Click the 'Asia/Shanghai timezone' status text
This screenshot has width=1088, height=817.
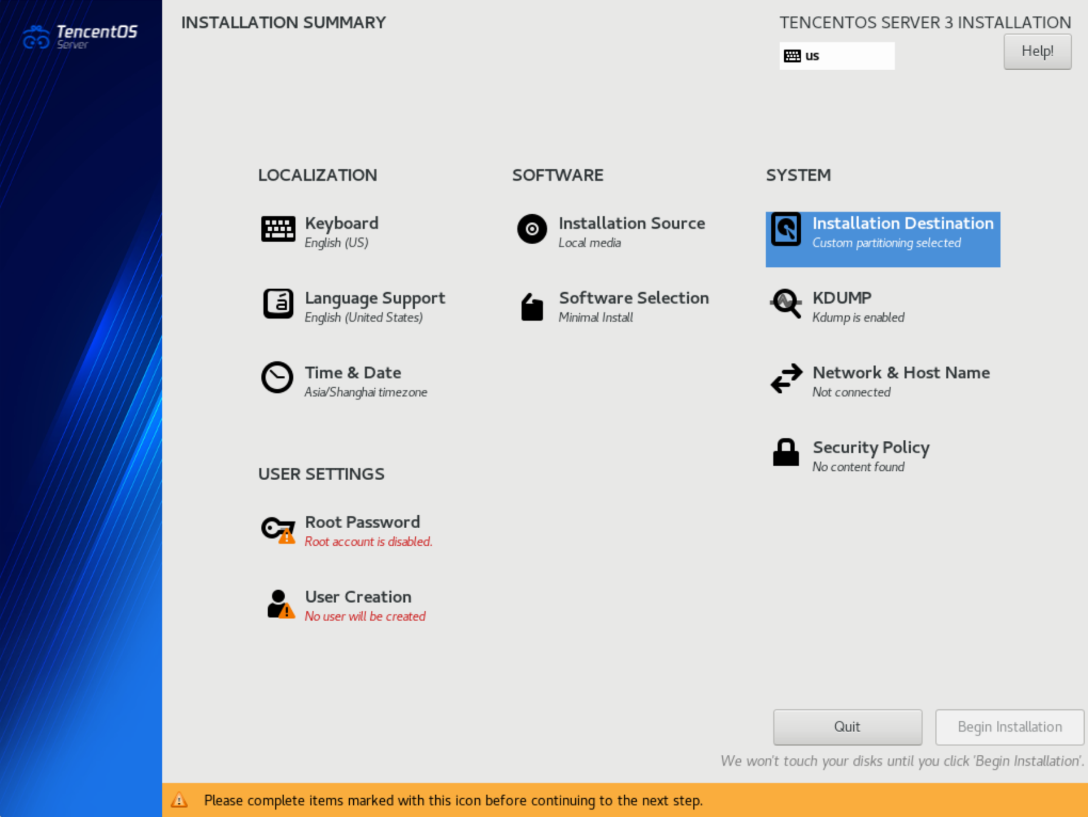pos(366,392)
